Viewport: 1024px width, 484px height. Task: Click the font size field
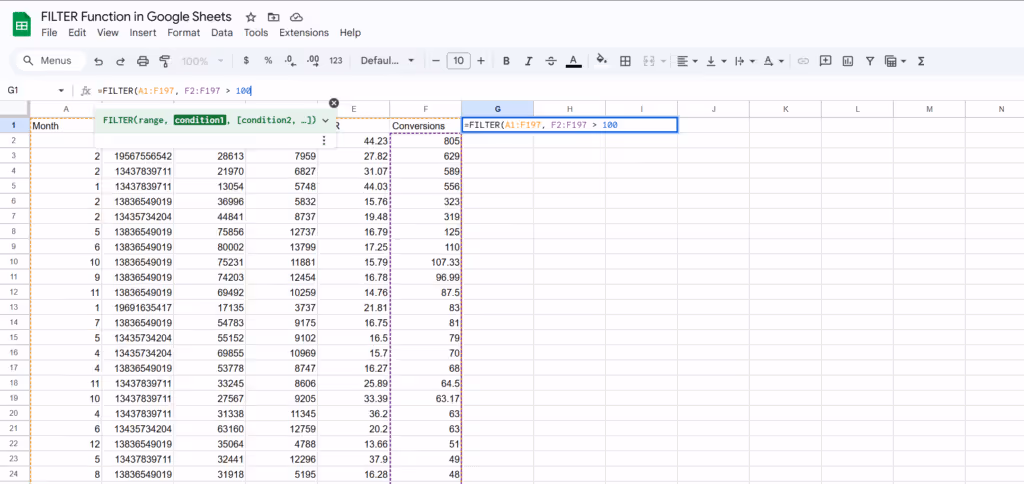[x=458, y=61]
